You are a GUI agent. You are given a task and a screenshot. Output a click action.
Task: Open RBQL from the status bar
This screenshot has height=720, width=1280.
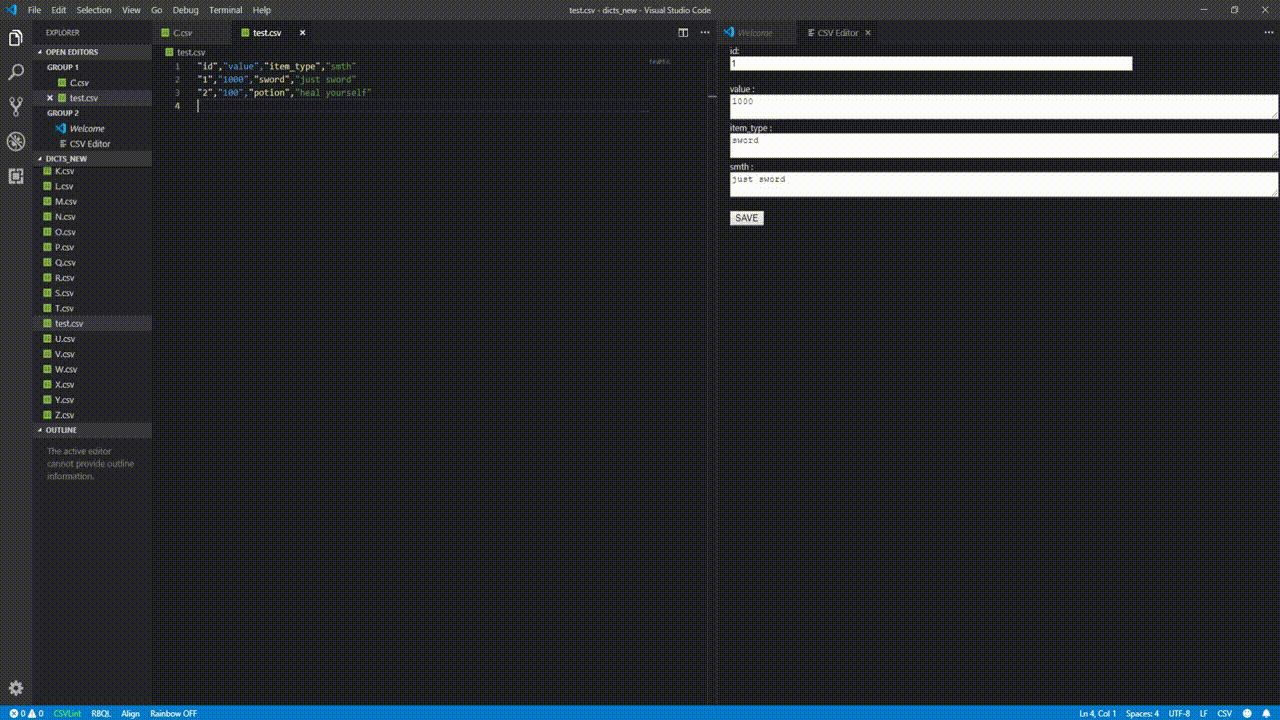[101, 713]
